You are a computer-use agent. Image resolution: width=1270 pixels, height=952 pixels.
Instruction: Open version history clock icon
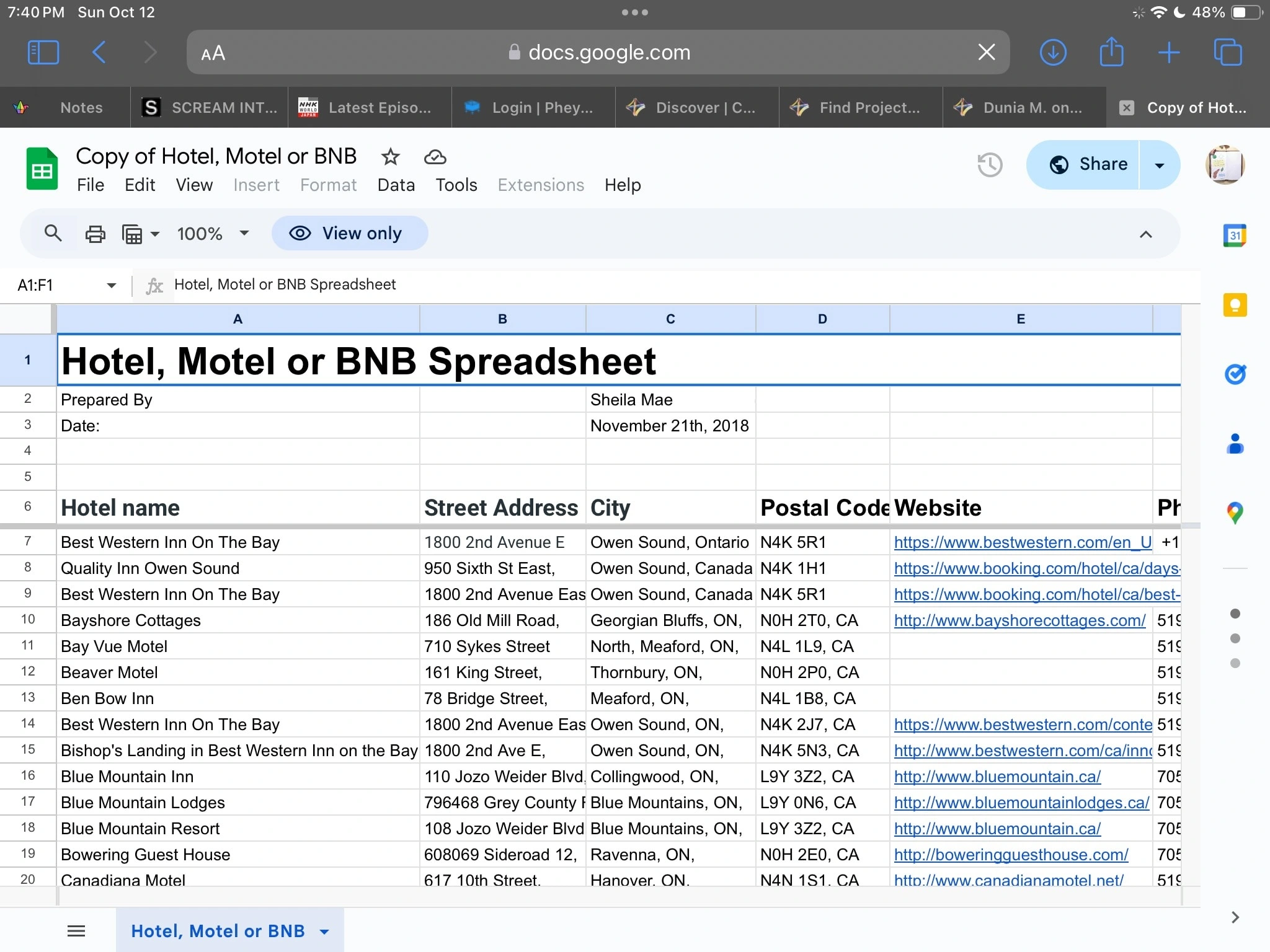pos(990,165)
